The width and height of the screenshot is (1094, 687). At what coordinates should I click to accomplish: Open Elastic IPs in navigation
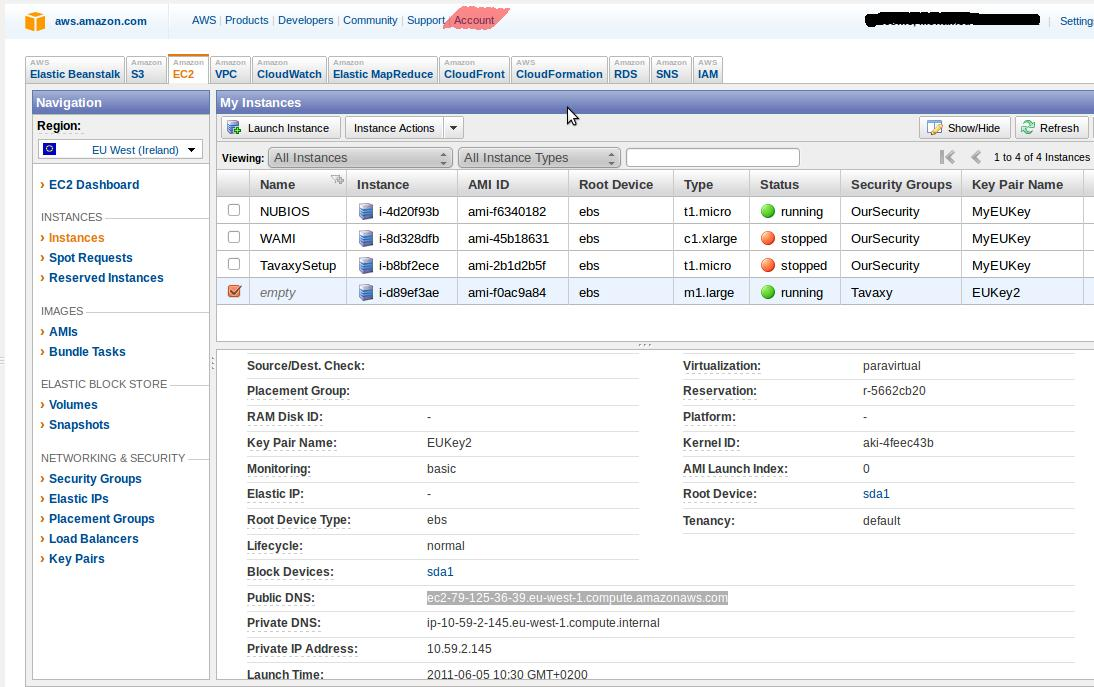coord(79,499)
